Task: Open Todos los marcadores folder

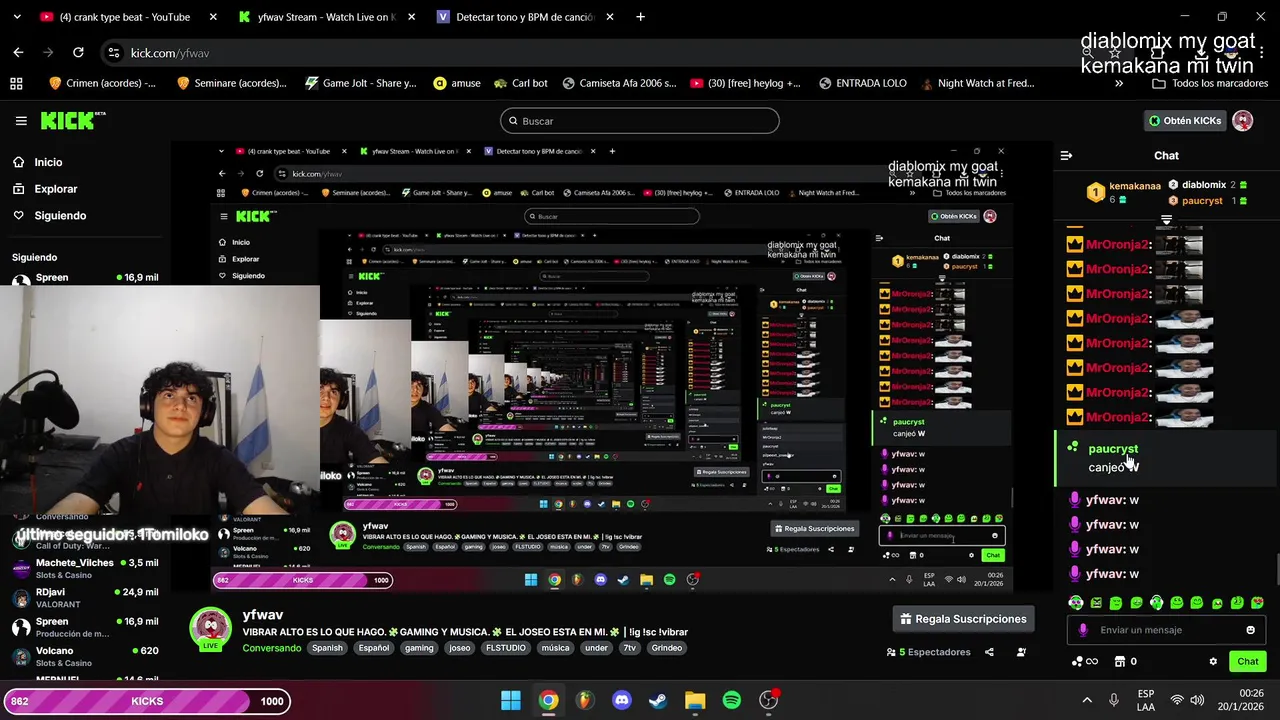Action: pos(1211,83)
